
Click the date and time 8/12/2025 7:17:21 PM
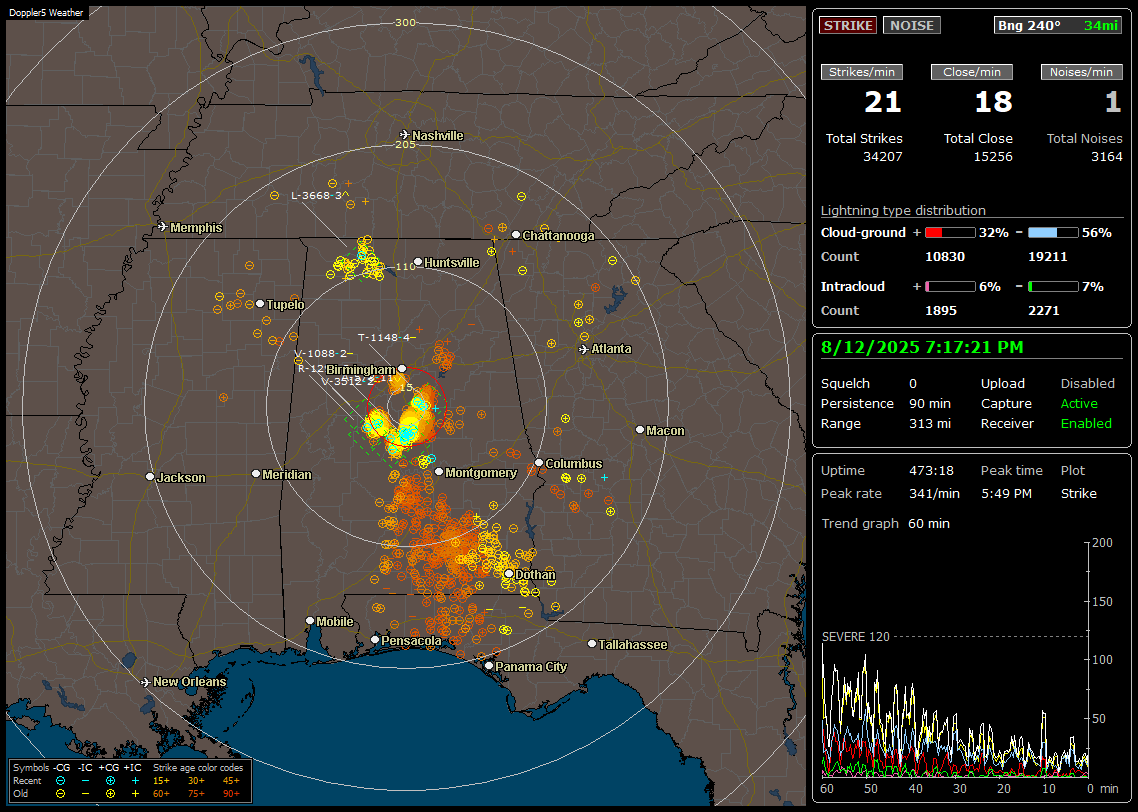tap(922, 347)
